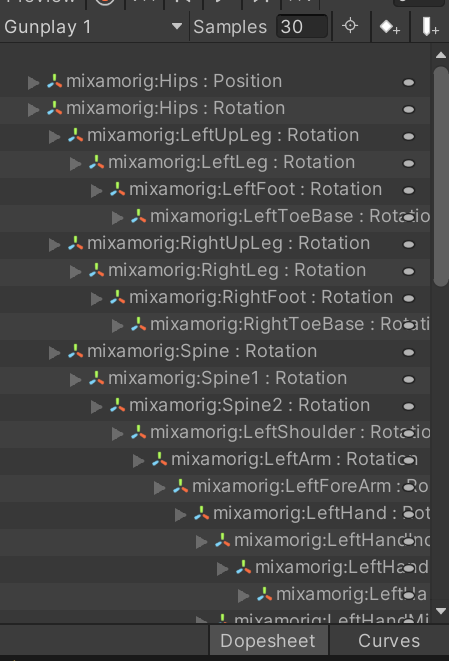Click the transform icon beside LeftToeBase
Viewport: 449px width, 661px height.
coord(138,216)
